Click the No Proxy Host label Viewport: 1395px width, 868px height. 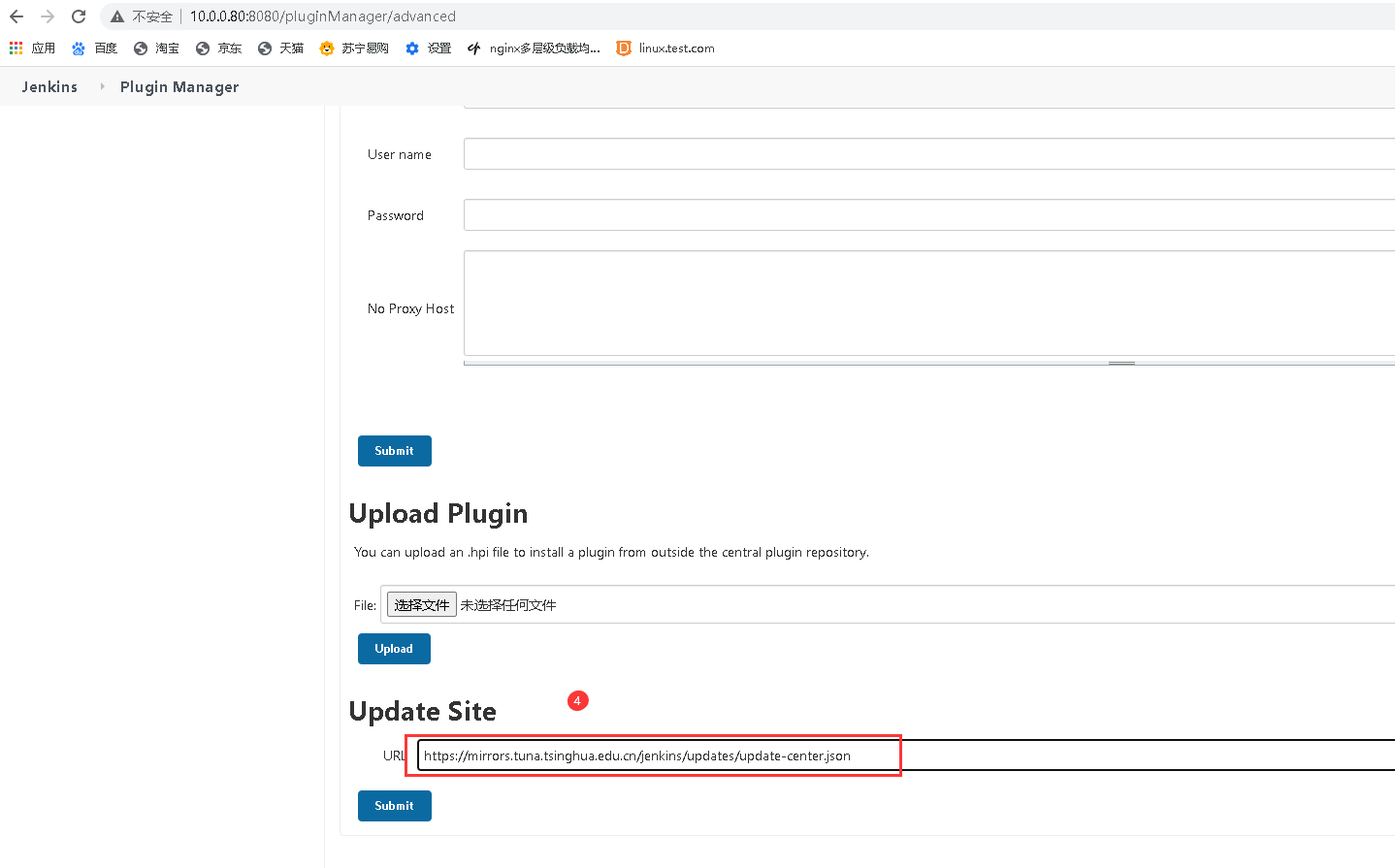(x=410, y=308)
